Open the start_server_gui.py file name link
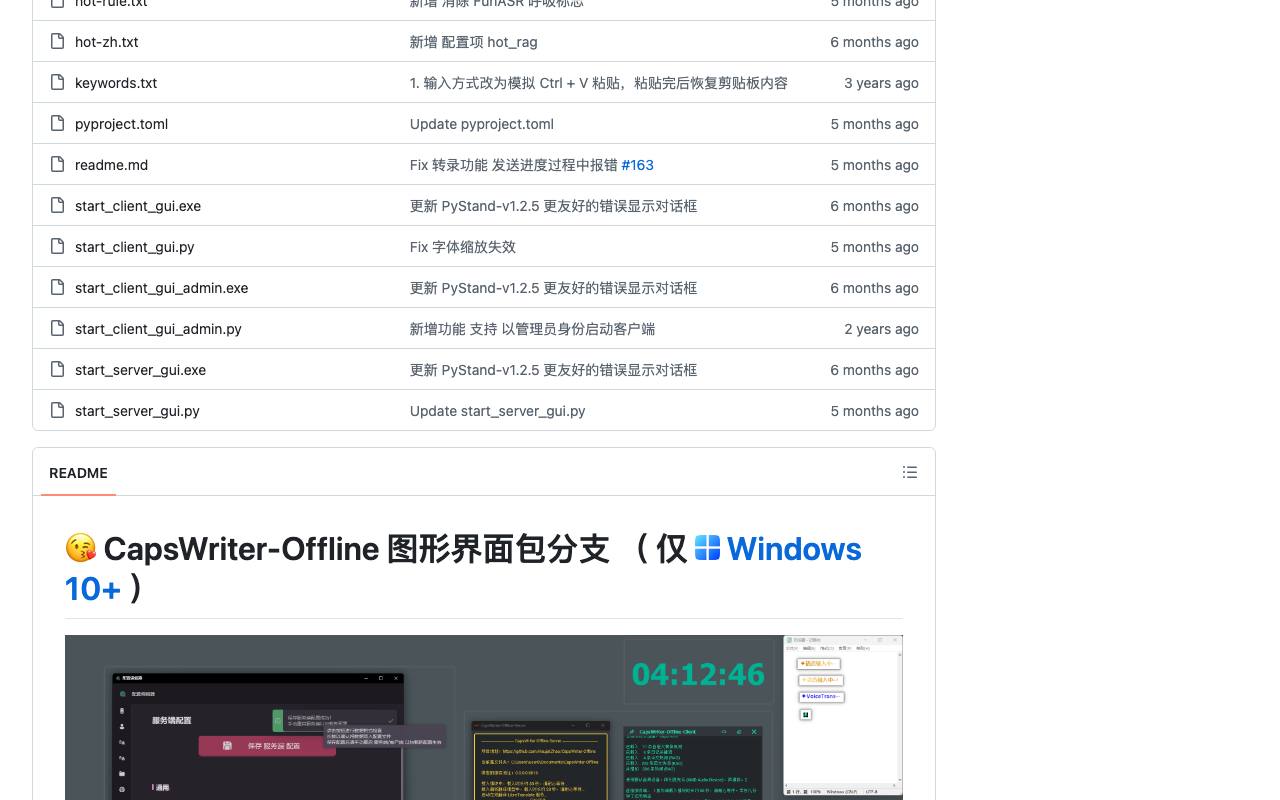 (137, 411)
